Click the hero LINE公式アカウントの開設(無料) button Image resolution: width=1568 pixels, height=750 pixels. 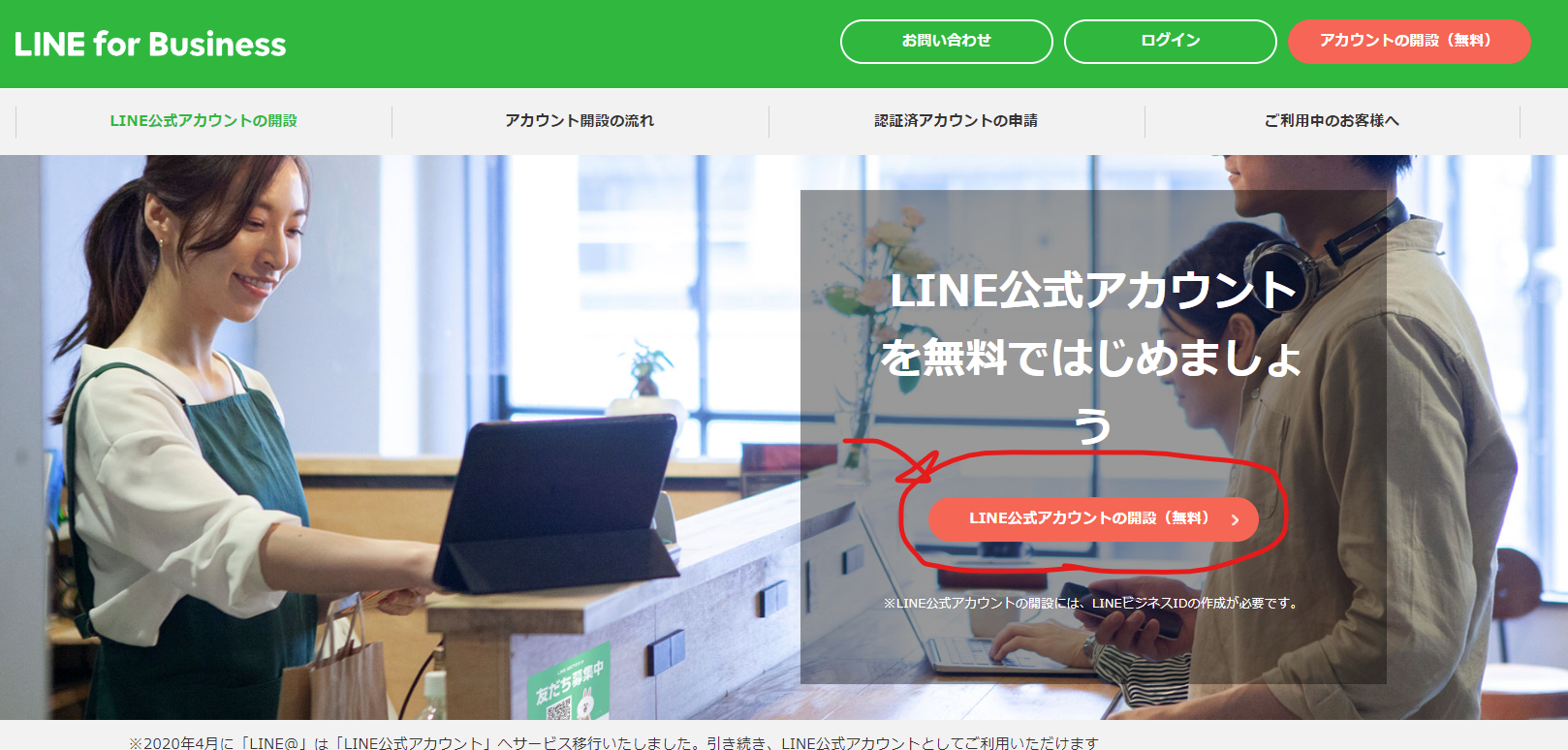[1093, 519]
